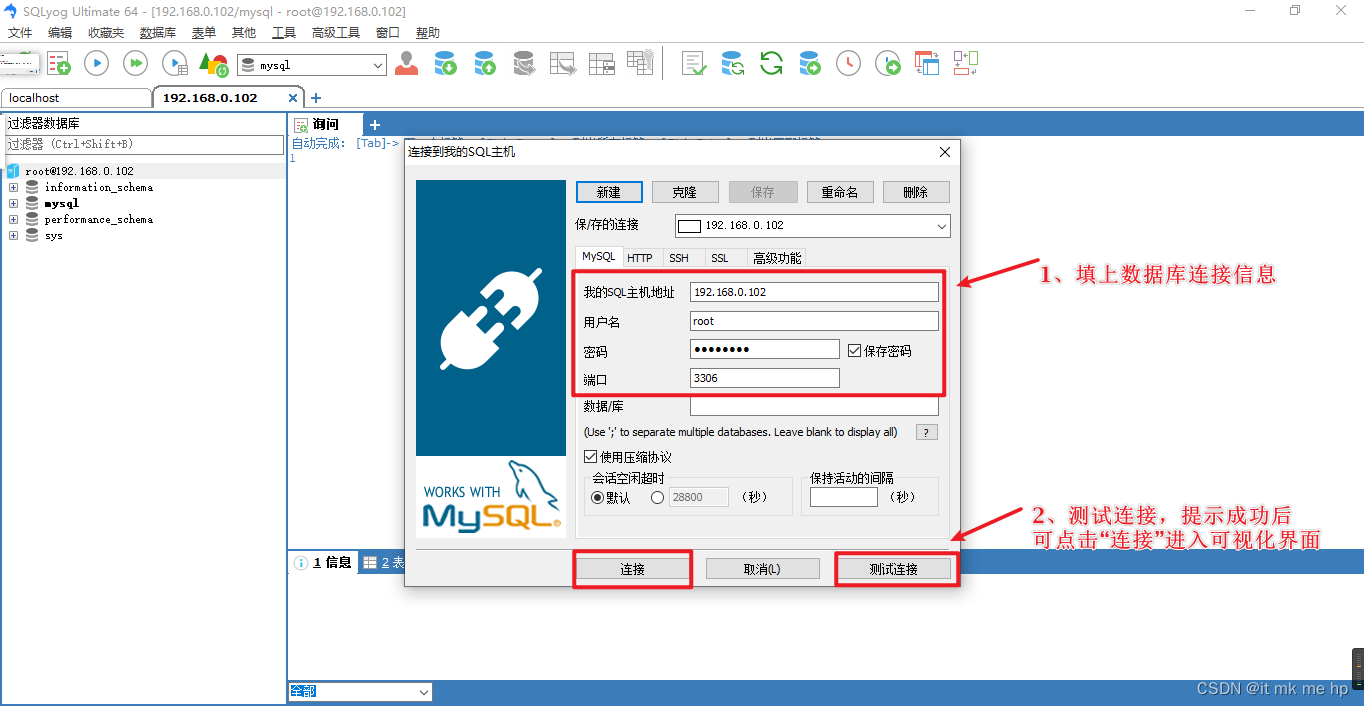Image resolution: width=1364 pixels, height=707 pixels.
Task: Switch to the 高级功能 tab
Action: click(x=777, y=258)
